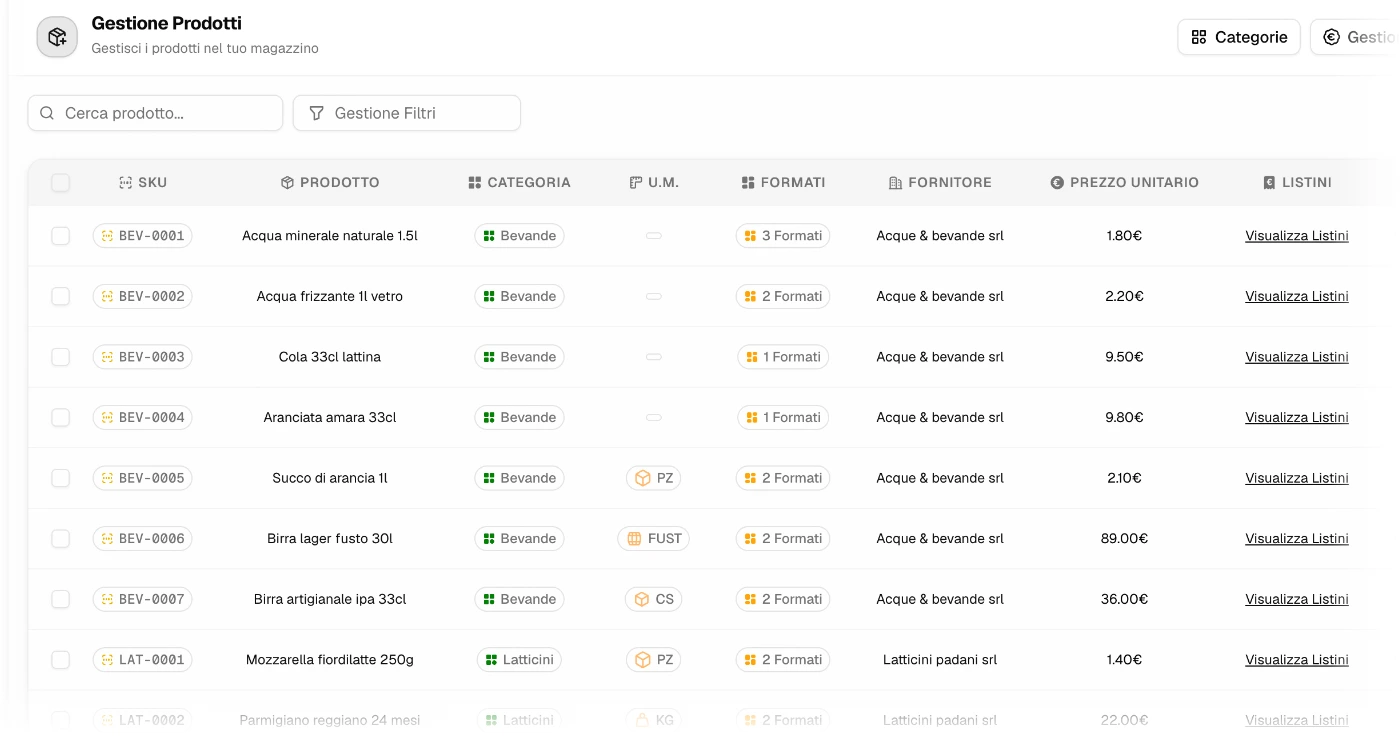This screenshot has width=1400, height=737.
Task: Select the BEV-0007 row checkbox
Action: pos(61,599)
